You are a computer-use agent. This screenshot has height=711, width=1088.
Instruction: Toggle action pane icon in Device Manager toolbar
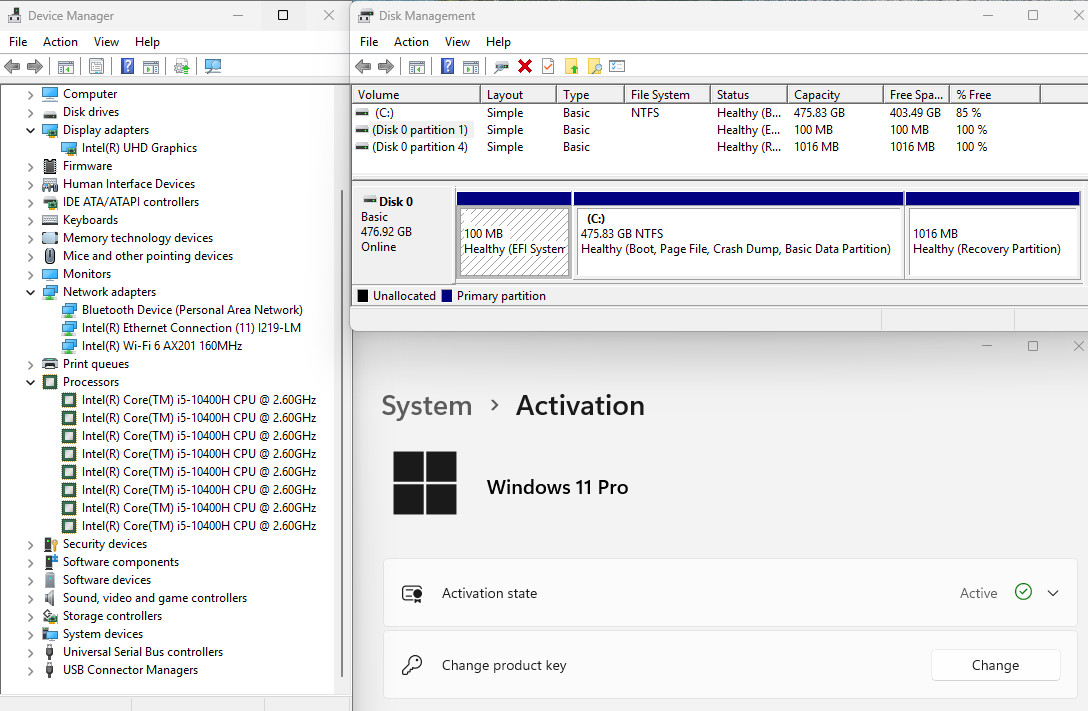[x=151, y=67]
